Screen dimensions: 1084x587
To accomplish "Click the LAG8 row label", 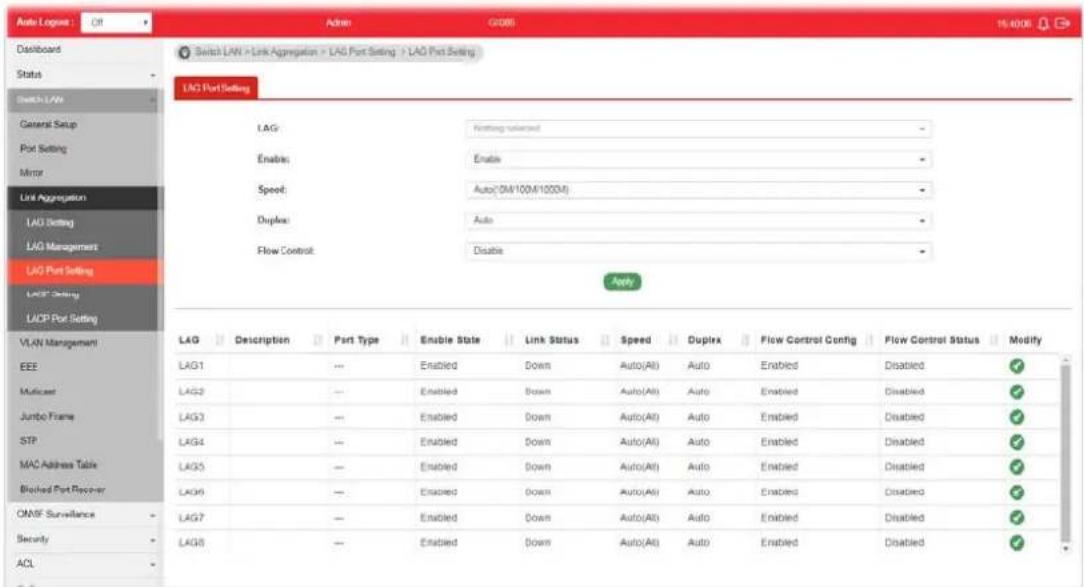I will point(191,543).
